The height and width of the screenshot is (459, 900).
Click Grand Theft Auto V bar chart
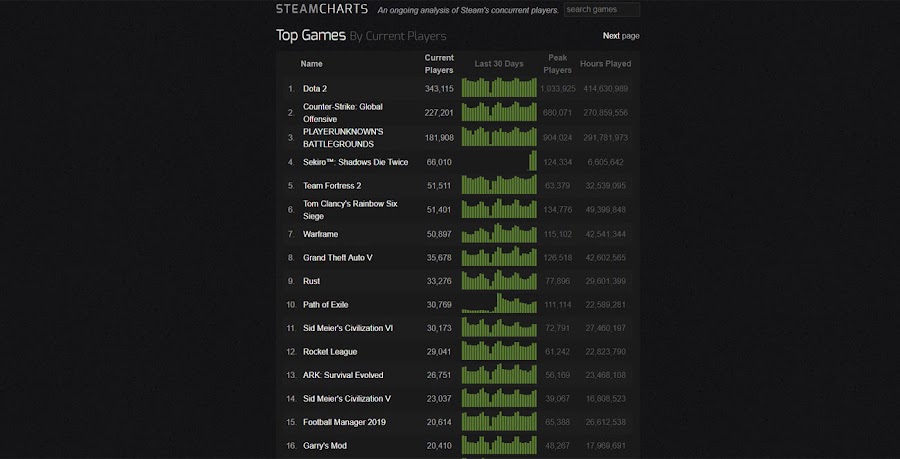pos(499,256)
